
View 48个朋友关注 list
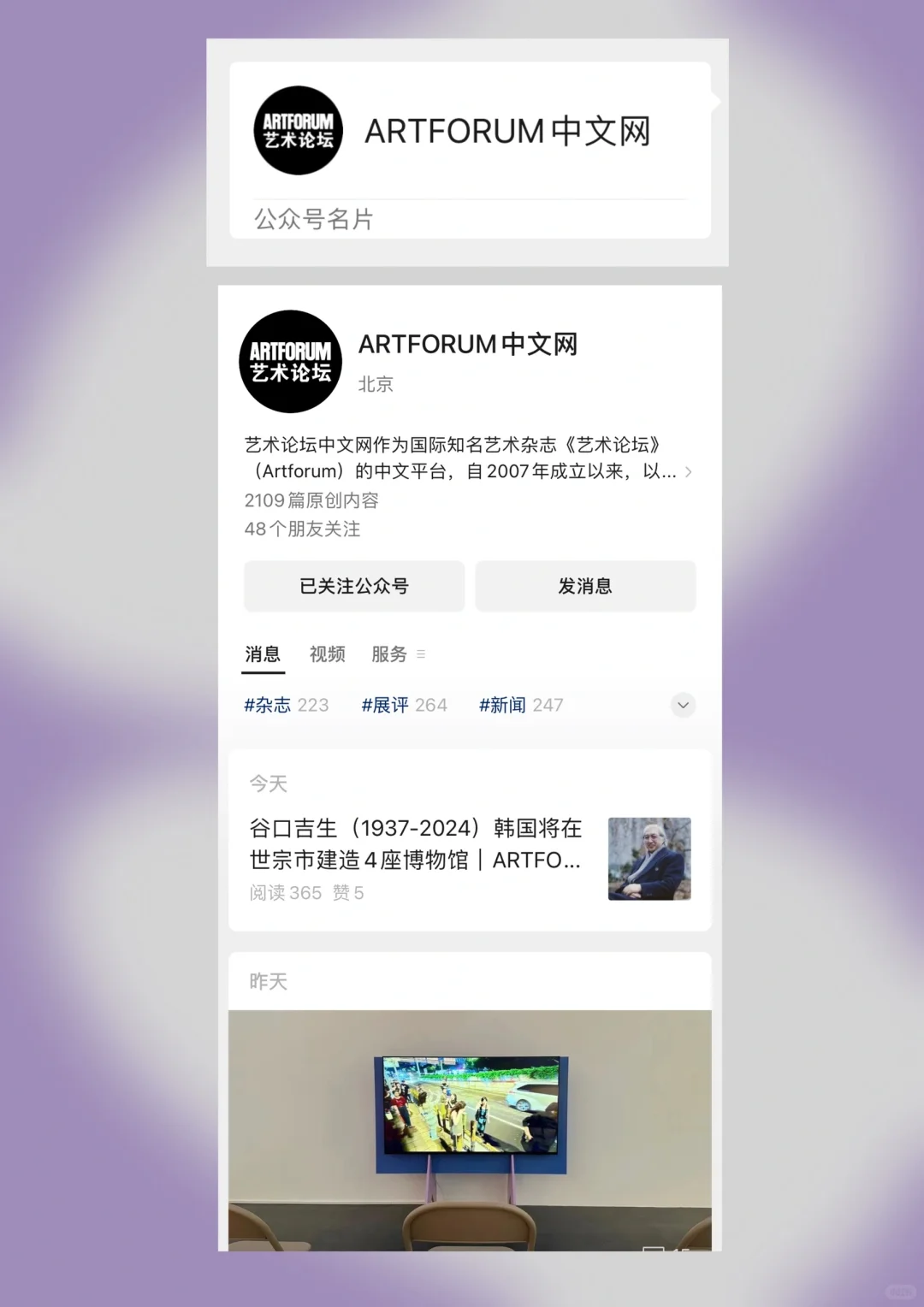(x=302, y=529)
